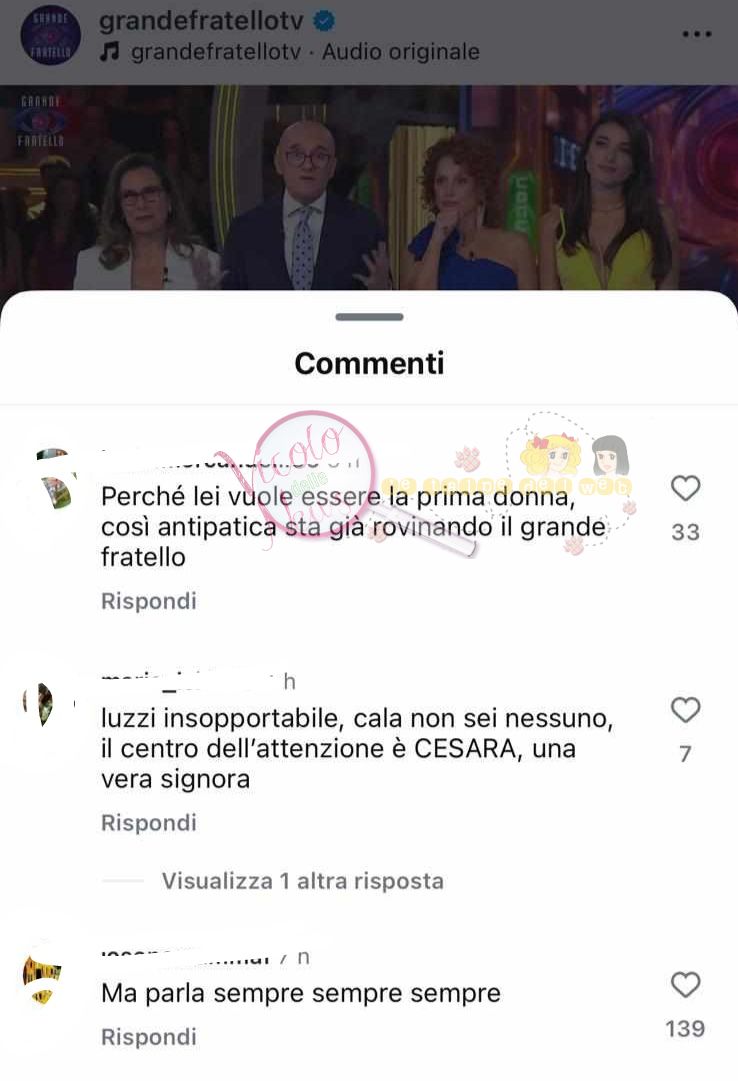The image size is (738, 1081).
Task: Like the 'Ma parla sempre' comment
Action: [x=686, y=984]
